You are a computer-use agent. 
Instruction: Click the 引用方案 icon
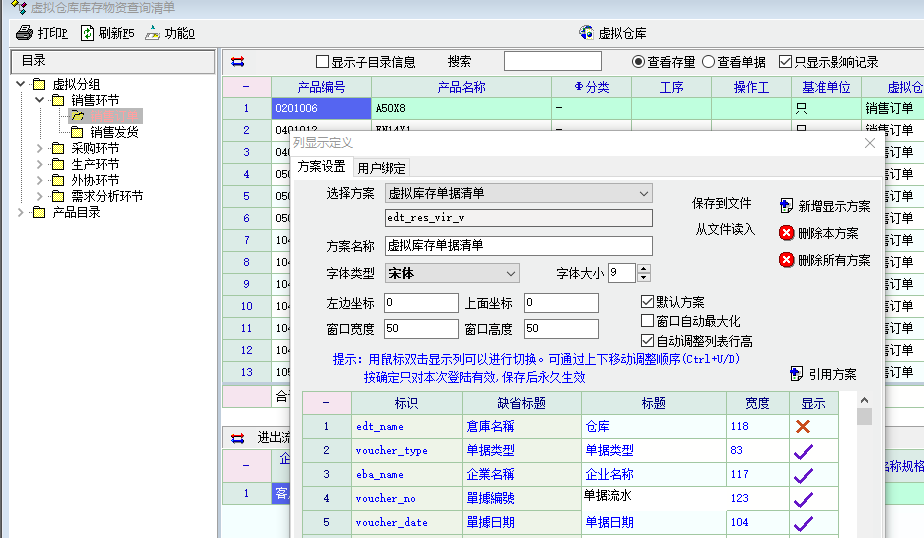click(797, 373)
